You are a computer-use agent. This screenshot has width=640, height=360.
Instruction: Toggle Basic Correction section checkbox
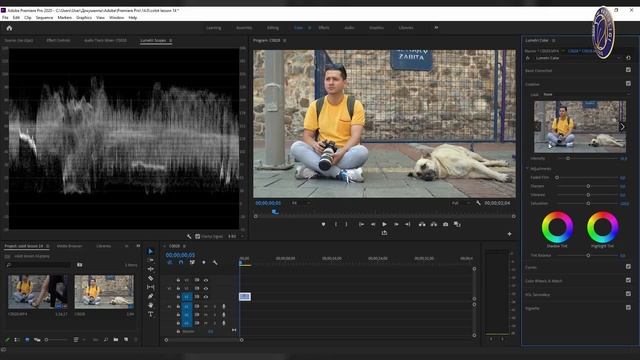click(x=628, y=70)
